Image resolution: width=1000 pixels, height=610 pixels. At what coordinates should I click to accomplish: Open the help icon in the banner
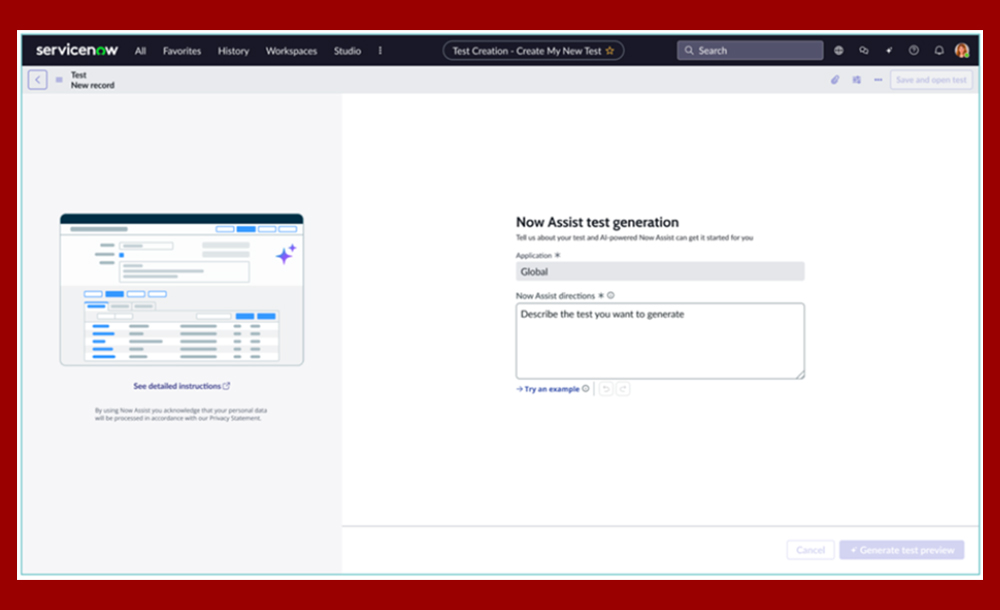913,50
